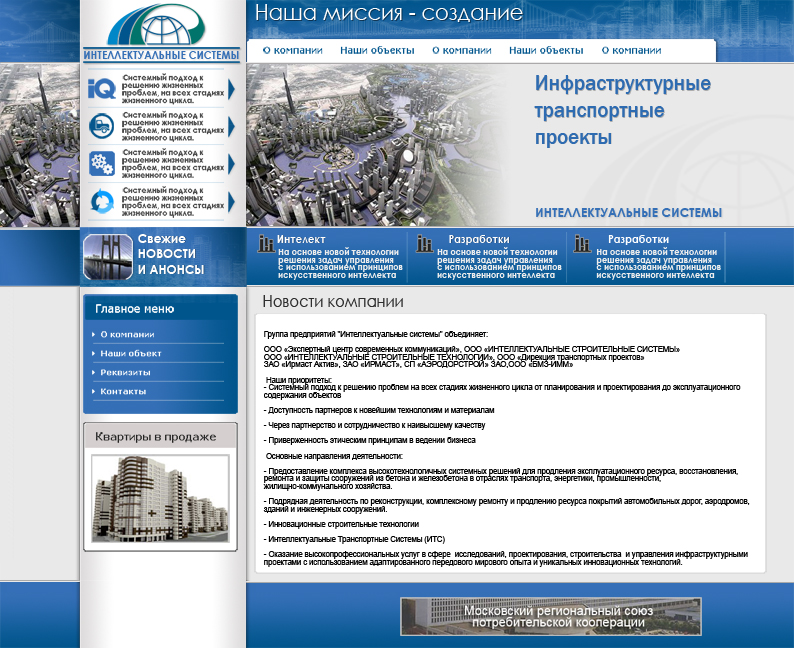Click text Наши приоритеты:

299,380
